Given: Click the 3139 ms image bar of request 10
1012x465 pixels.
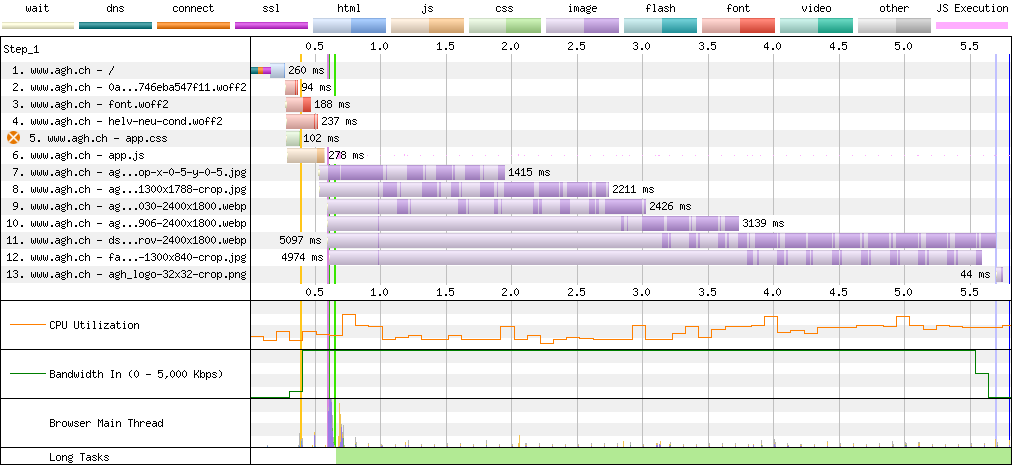Looking at the screenshot, I should point(533,223).
